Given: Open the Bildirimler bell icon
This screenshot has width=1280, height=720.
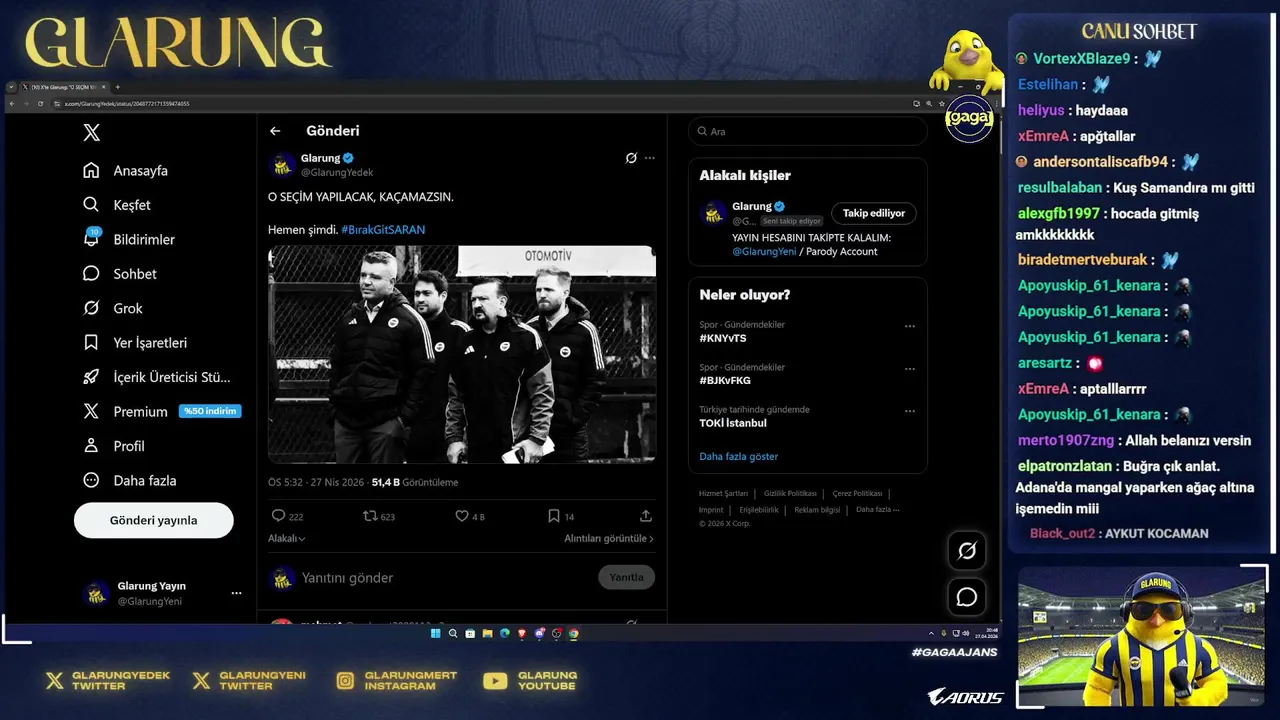Looking at the screenshot, I should 91,238.
